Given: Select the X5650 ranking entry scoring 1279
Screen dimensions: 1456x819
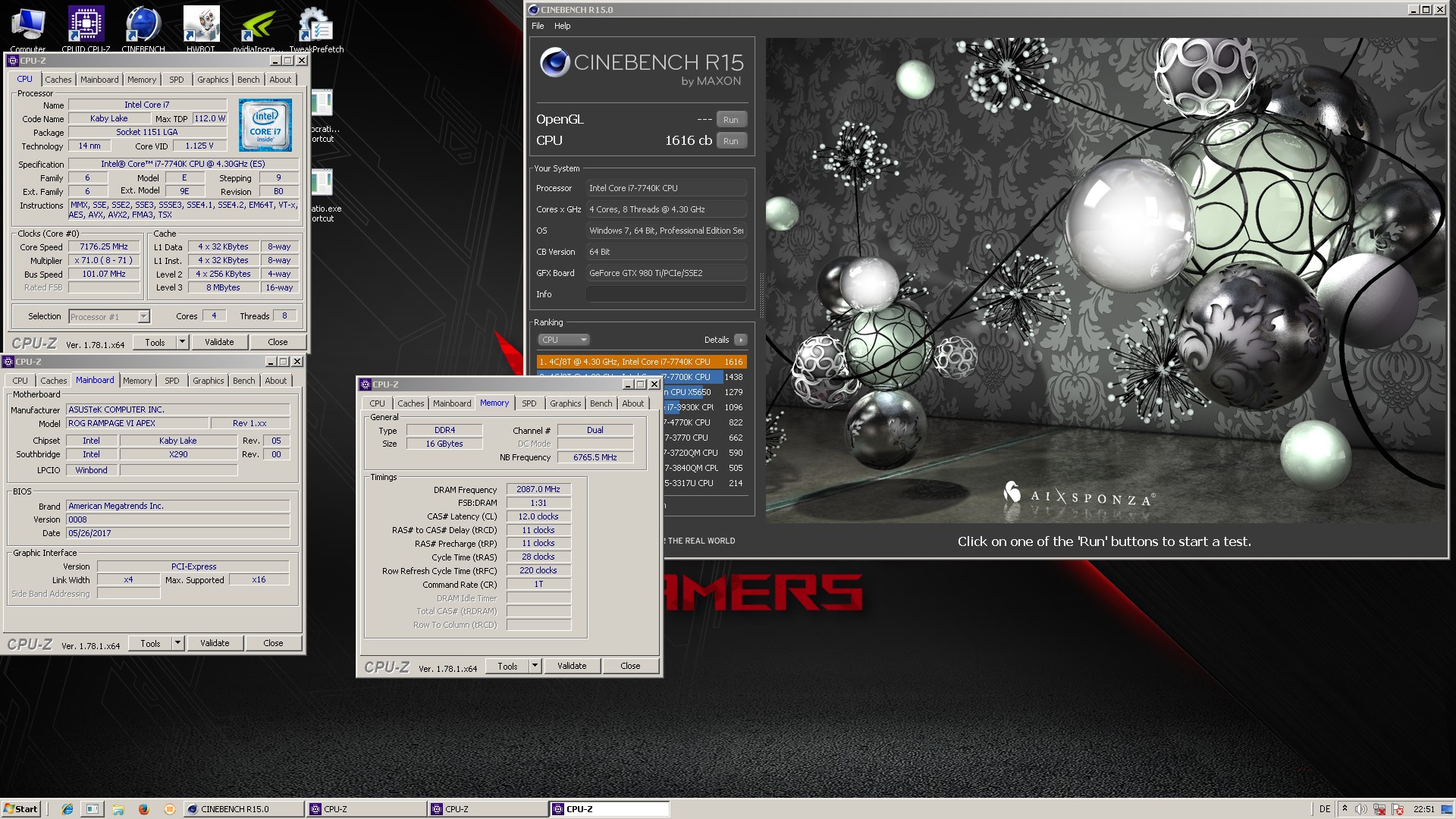Looking at the screenshot, I should (705, 392).
